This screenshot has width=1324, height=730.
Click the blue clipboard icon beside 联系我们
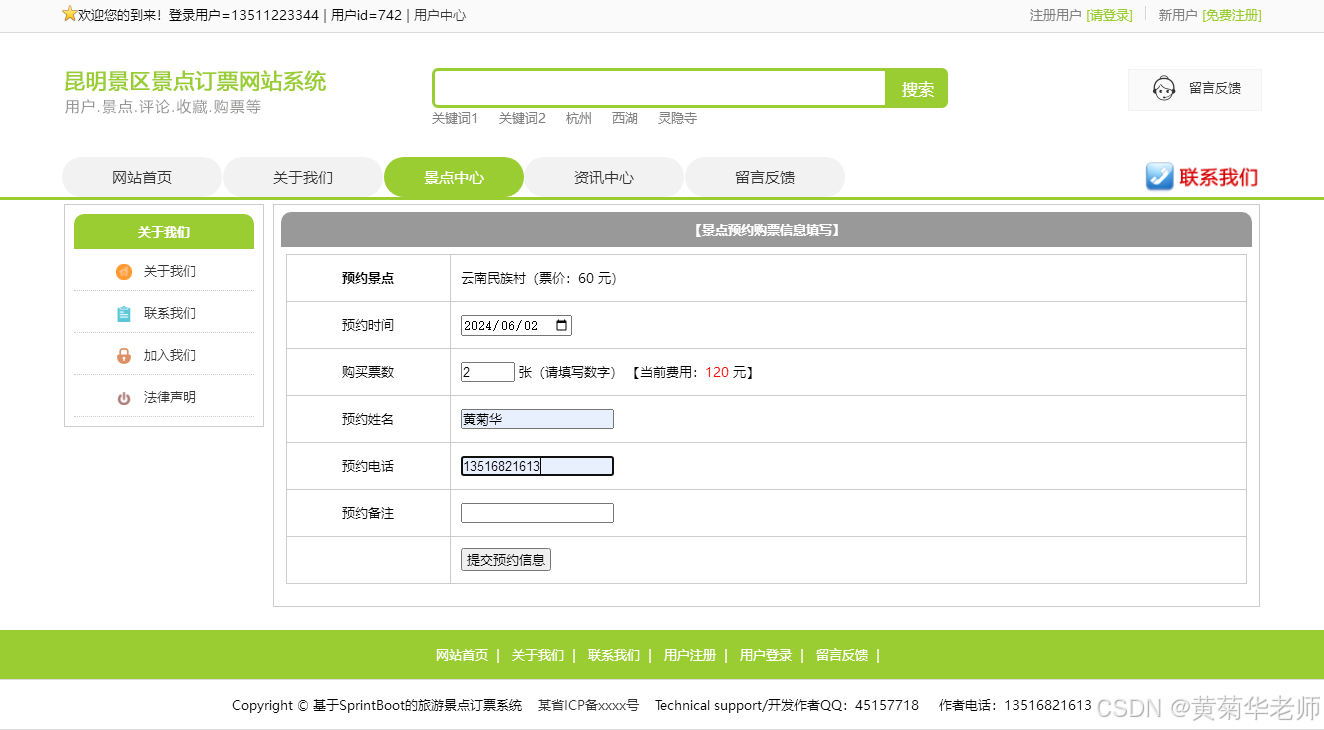124,313
